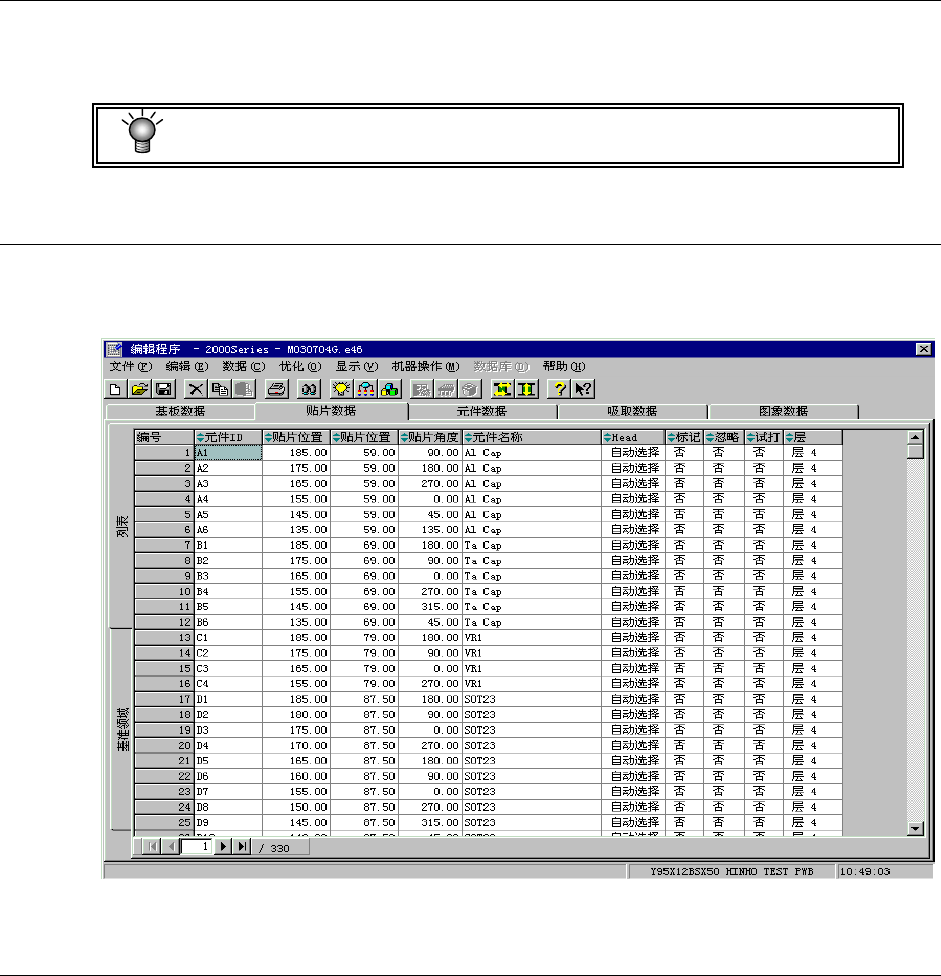This screenshot has width=941, height=976.
Task: Open the 机器操作(M) menu
Action: click(x=426, y=367)
